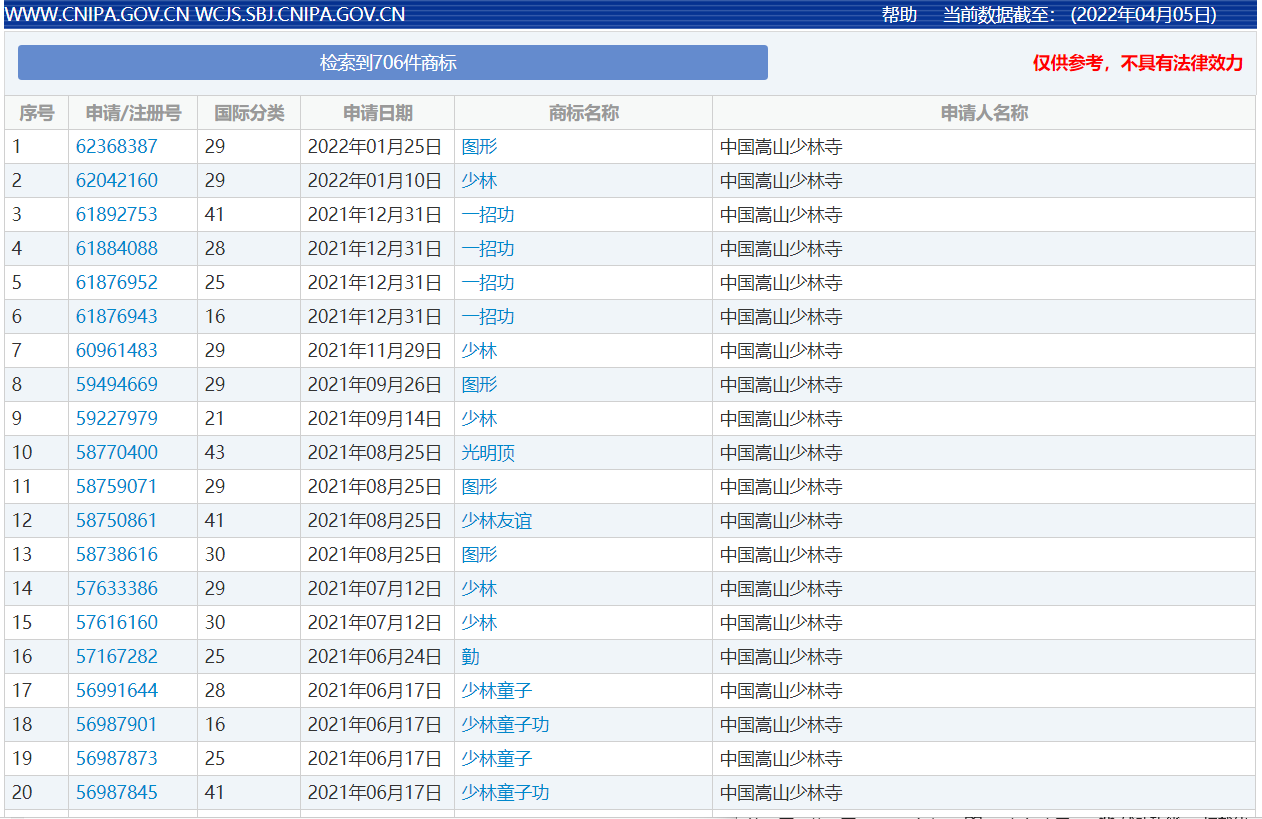The height and width of the screenshot is (819, 1262).
Task: Open registration number 61876943
Action: point(117,316)
